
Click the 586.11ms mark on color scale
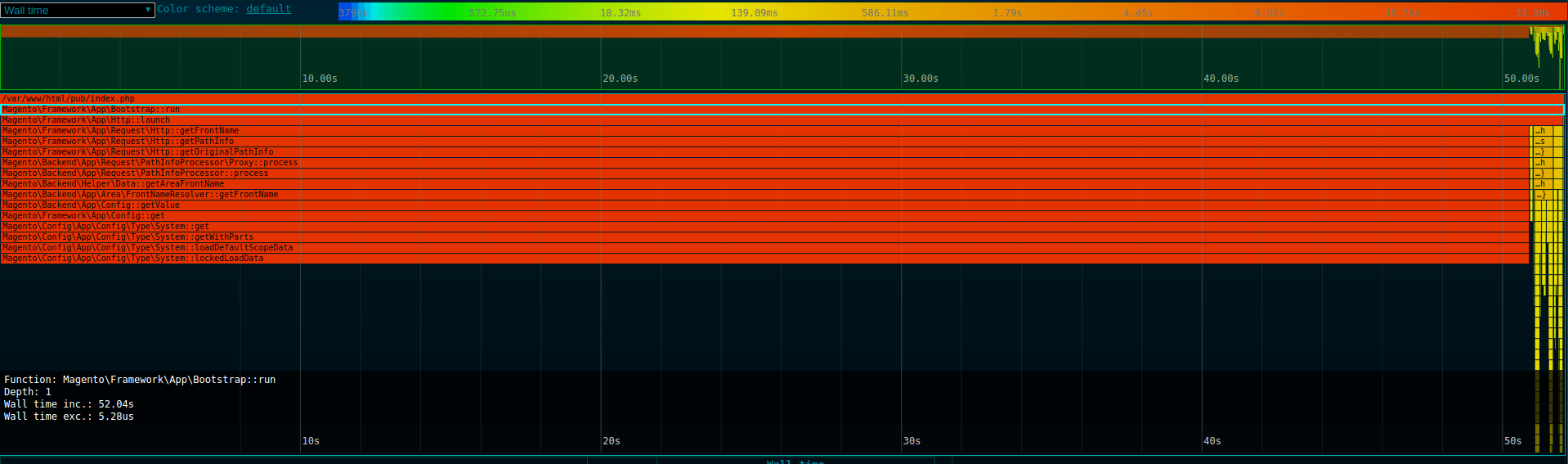tap(885, 13)
